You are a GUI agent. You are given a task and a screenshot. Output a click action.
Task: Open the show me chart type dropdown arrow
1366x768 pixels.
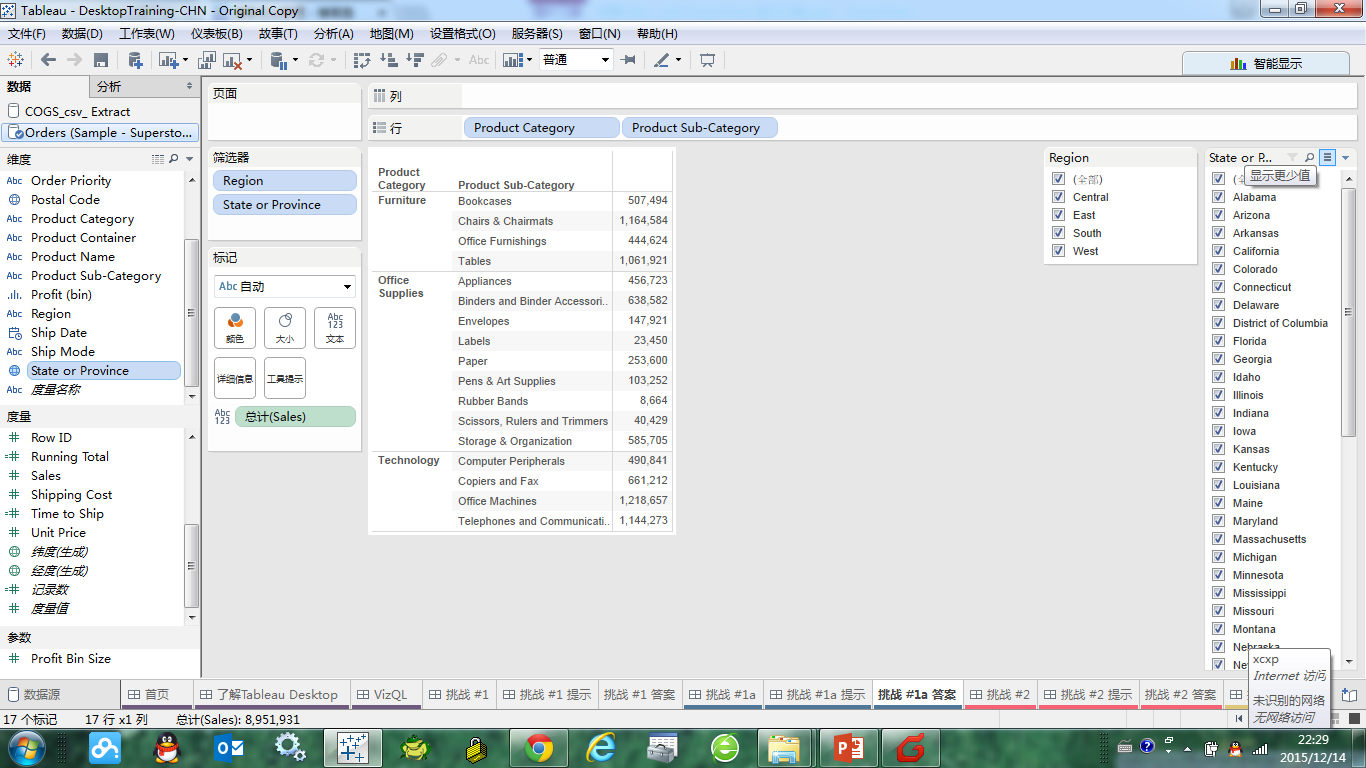529,60
